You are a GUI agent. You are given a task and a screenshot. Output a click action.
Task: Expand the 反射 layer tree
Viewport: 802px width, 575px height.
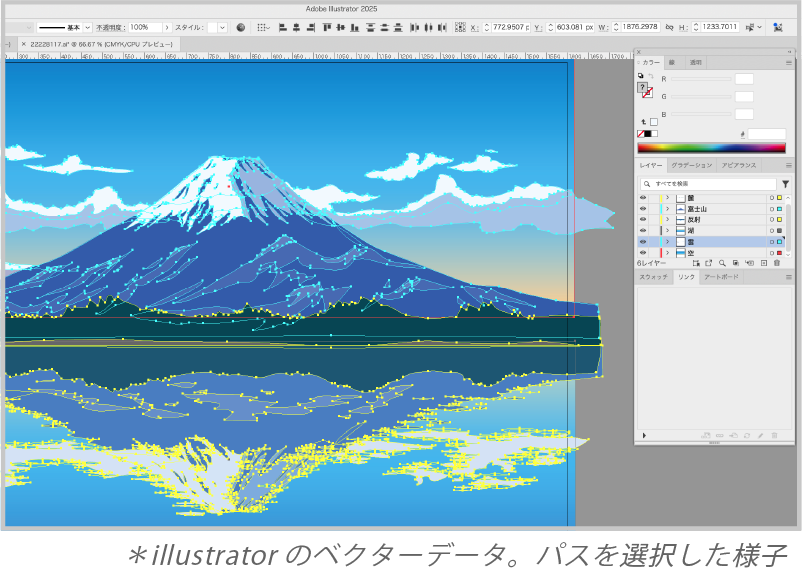tap(667, 220)
